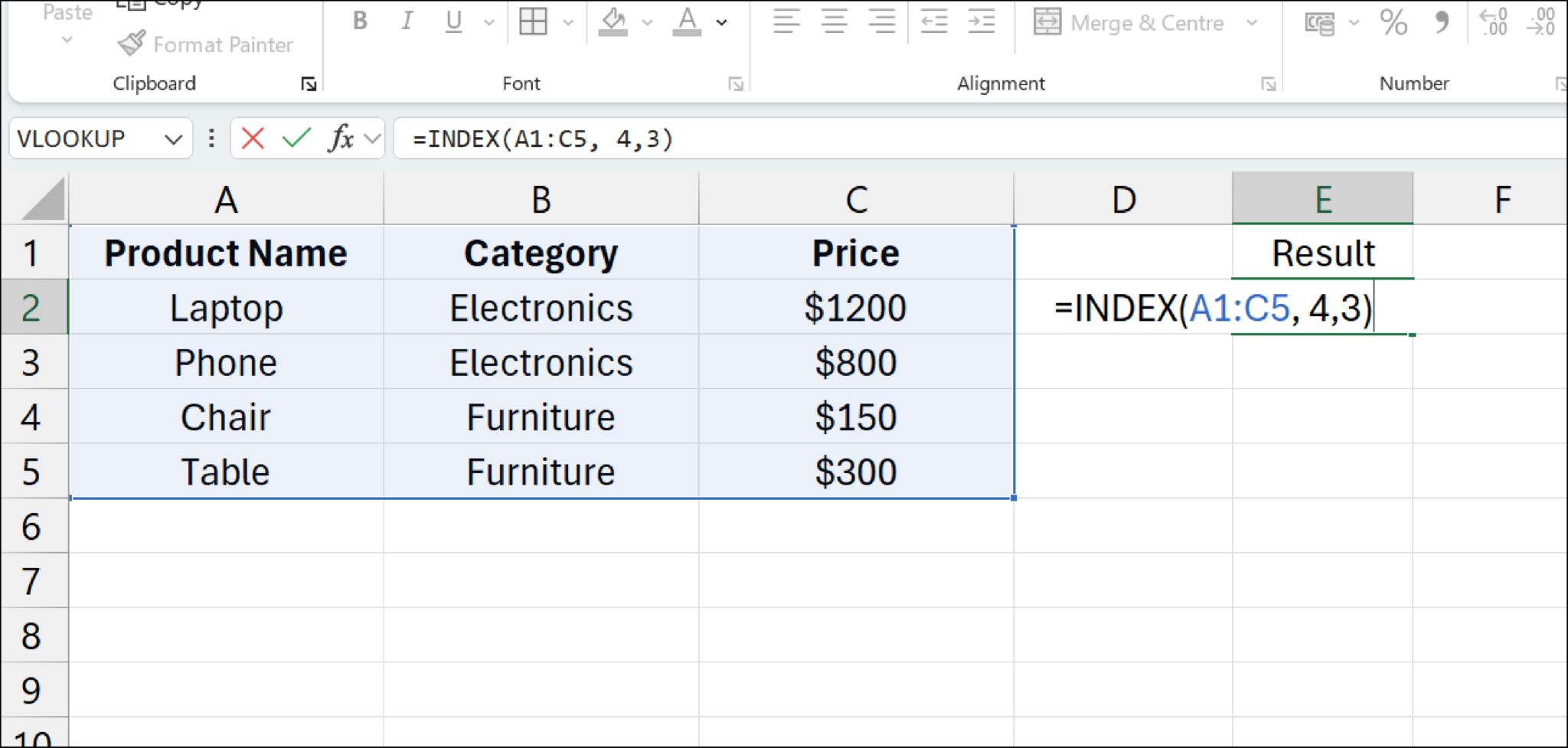1568x748 pixels.
Task: Click the Percent style icon
Action: click(1395, 23)
